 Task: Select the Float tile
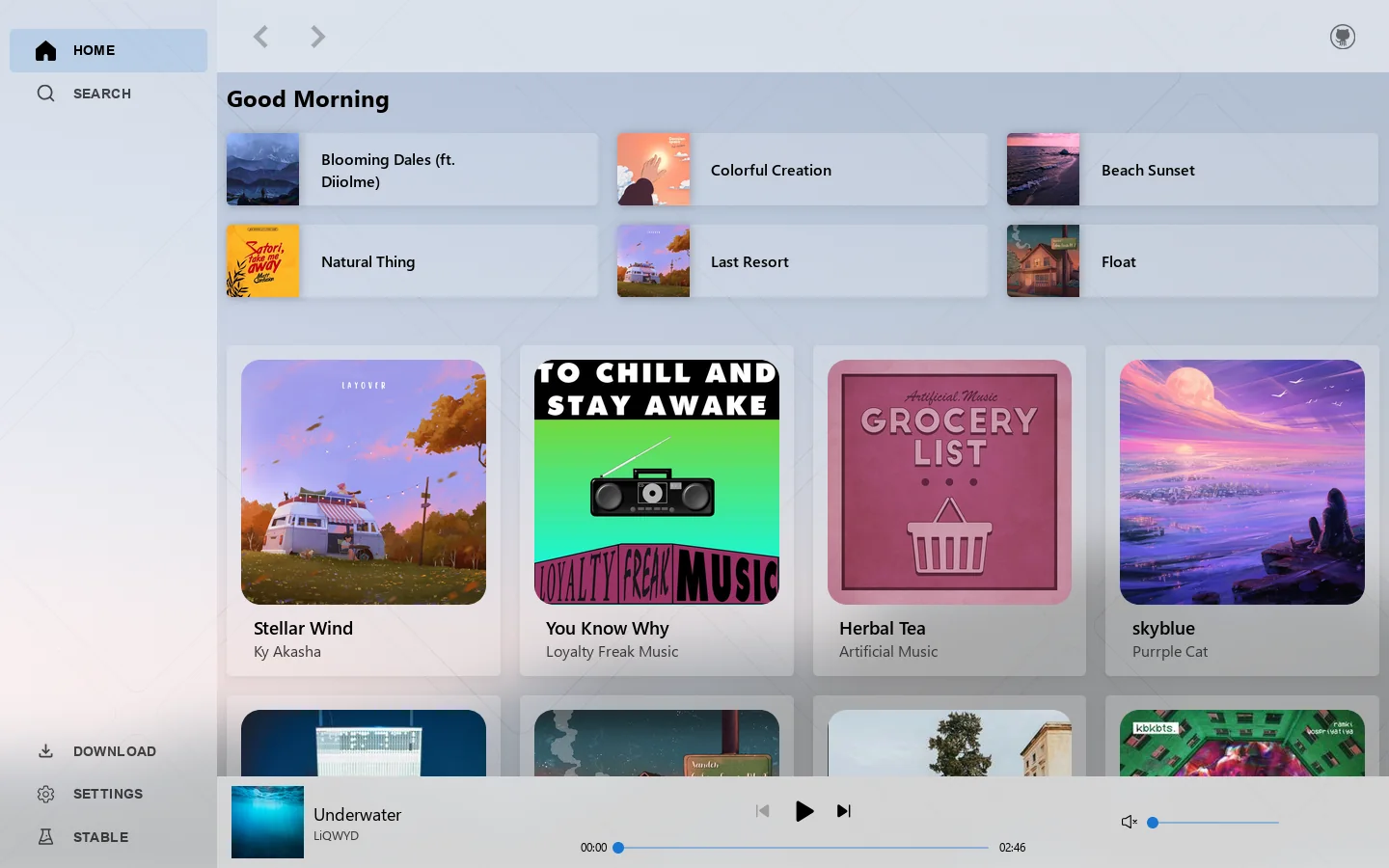point(1192,261)
